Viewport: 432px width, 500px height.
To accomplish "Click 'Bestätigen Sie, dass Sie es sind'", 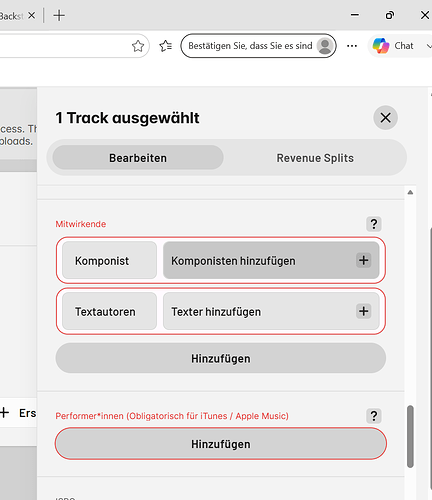I will [250, 46].
